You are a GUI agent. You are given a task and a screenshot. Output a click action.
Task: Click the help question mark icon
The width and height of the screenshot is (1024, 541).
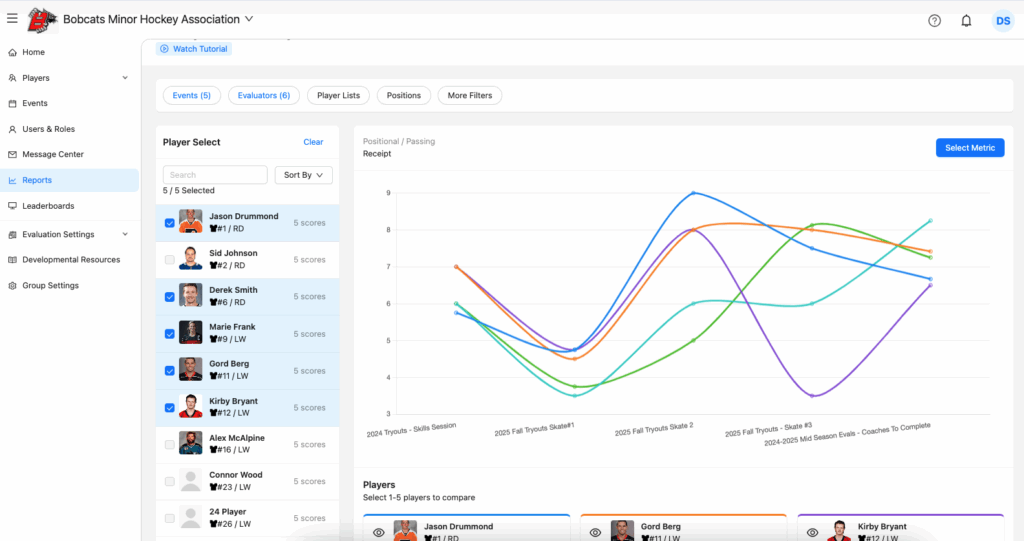(934, 20)
